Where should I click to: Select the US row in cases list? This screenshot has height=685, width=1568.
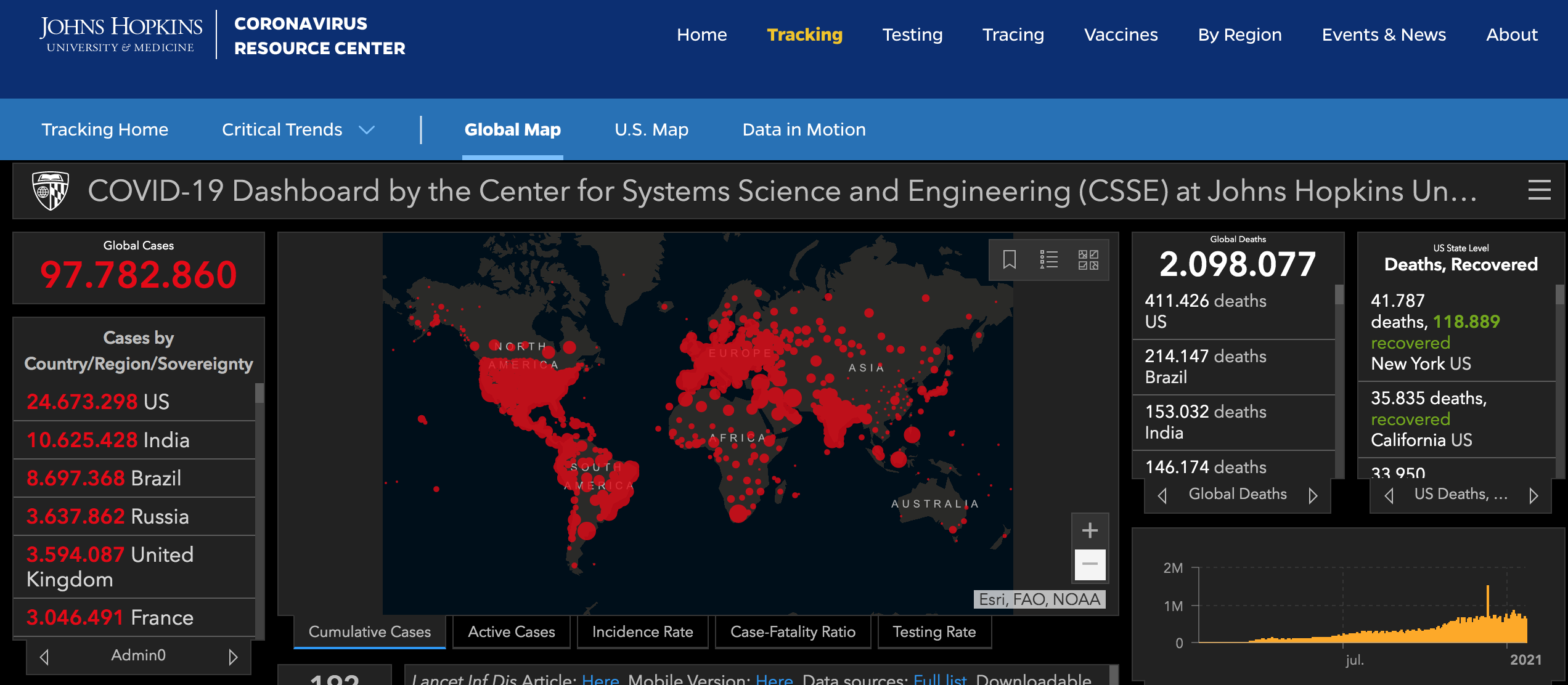(x=134, y=402)
